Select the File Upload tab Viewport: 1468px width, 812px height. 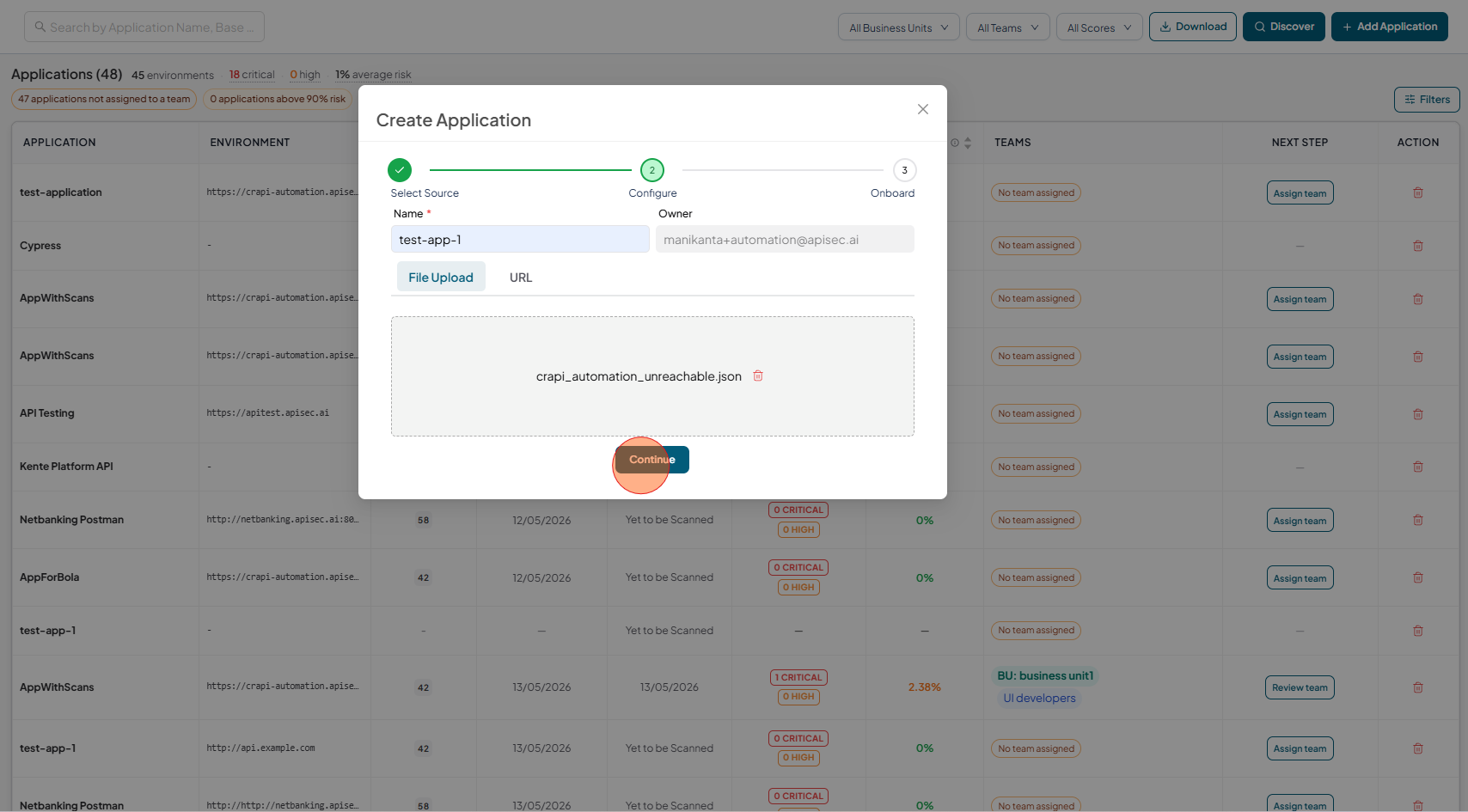click(x=441, y=277)
